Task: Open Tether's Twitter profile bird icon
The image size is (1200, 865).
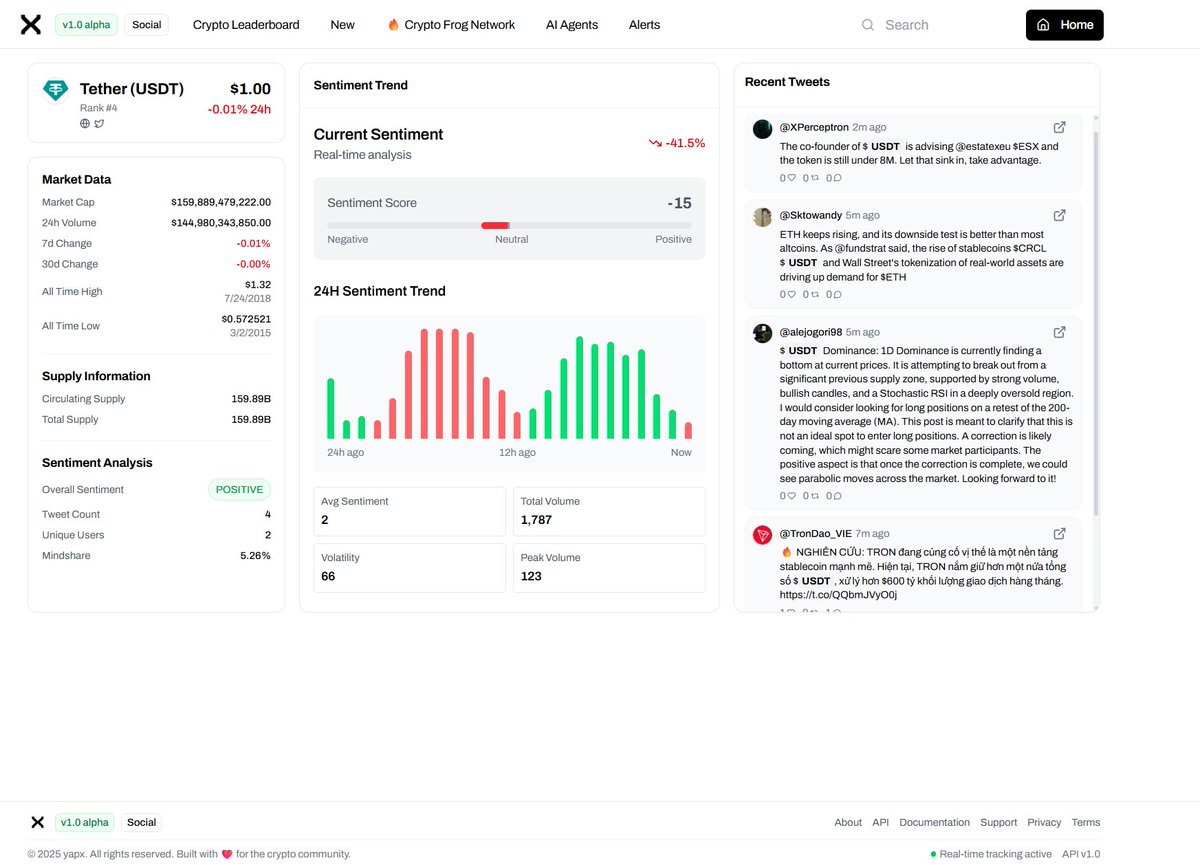Action: tap(99, 124)
